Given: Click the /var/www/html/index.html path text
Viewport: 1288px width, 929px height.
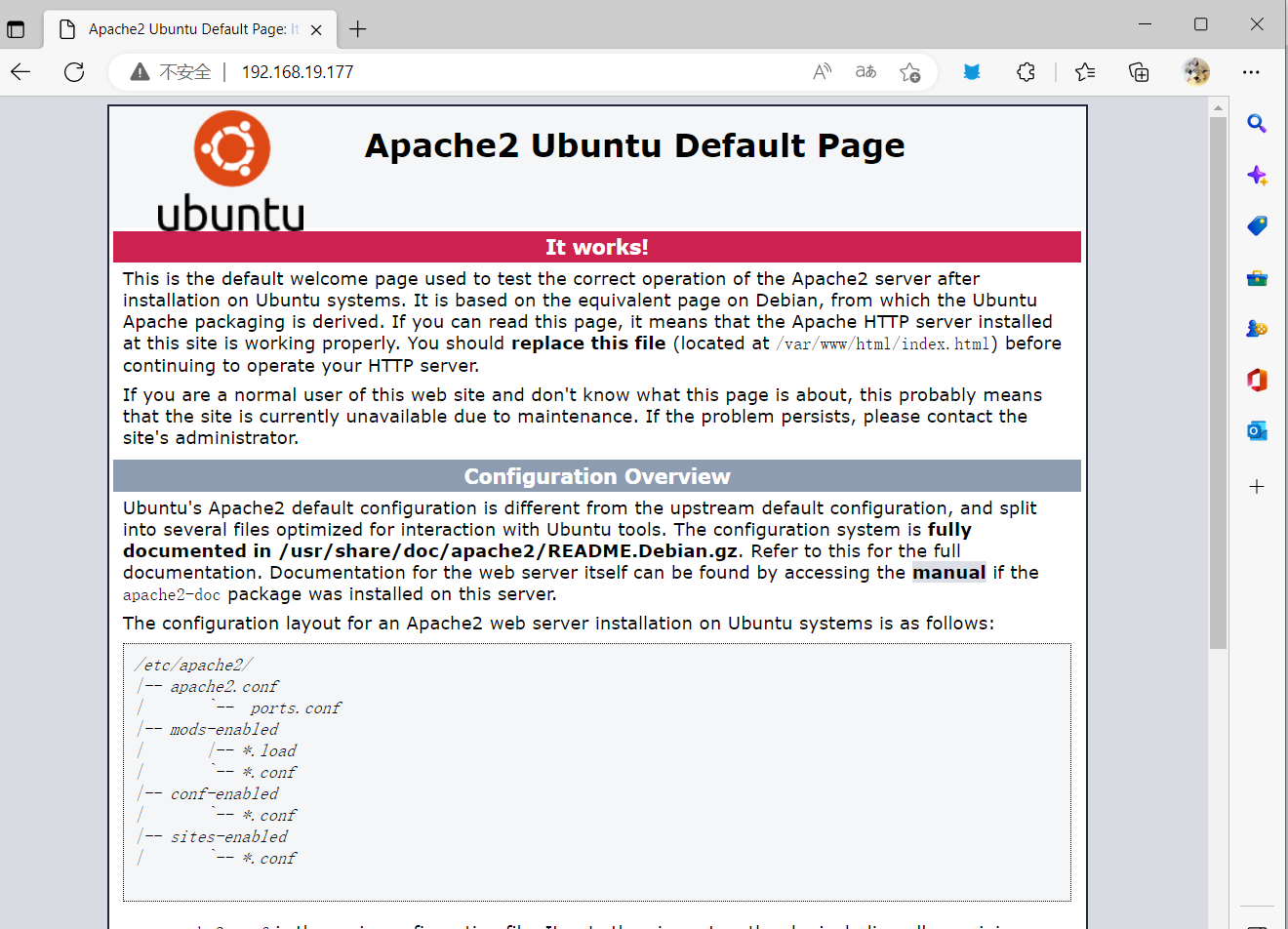Looking at the screenshot, I should pos(883,344).
